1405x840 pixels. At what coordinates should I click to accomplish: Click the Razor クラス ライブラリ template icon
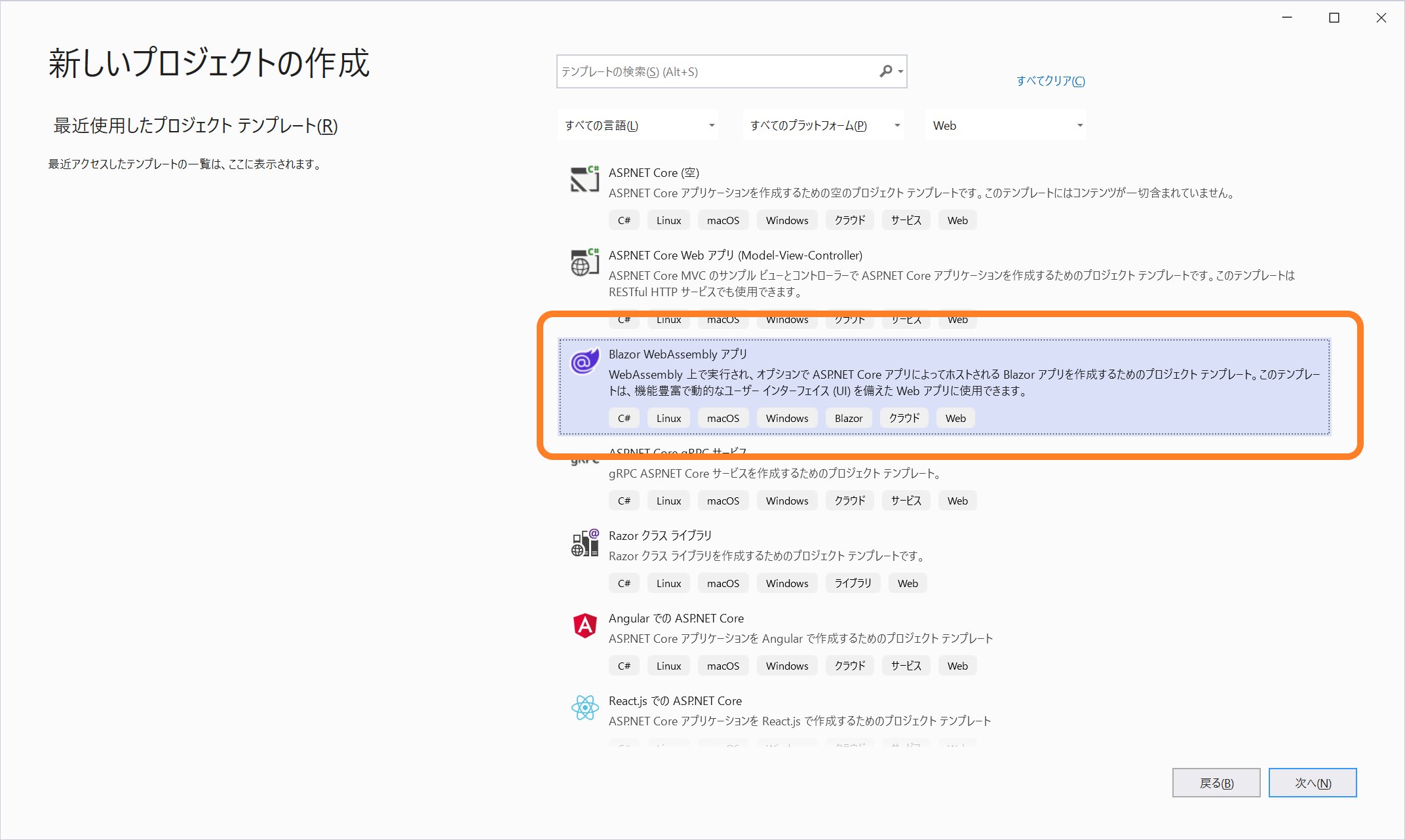[585, 543]
